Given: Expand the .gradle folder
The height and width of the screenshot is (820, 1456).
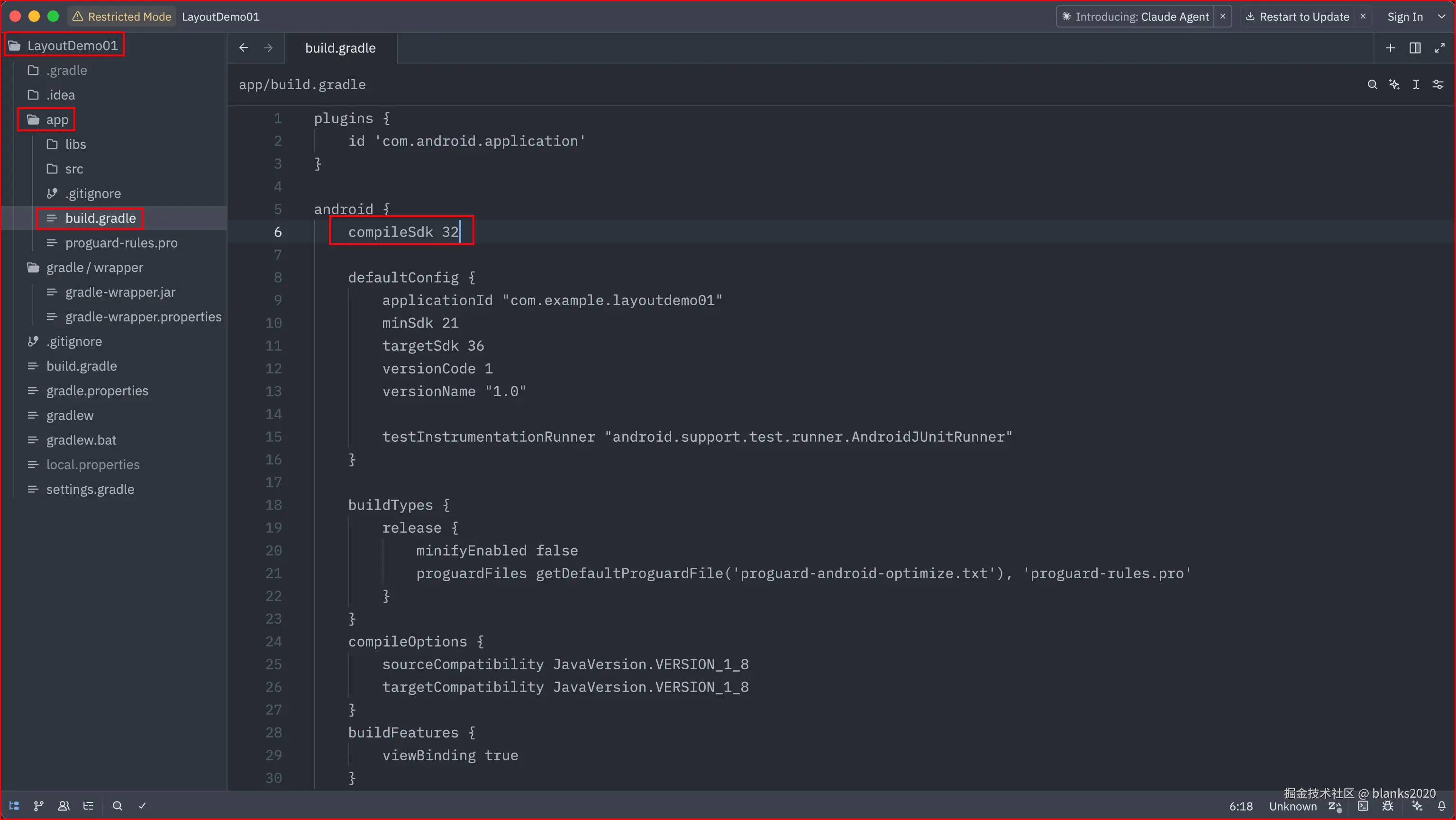Looking at the screenshot, I should tap(59, 70).
